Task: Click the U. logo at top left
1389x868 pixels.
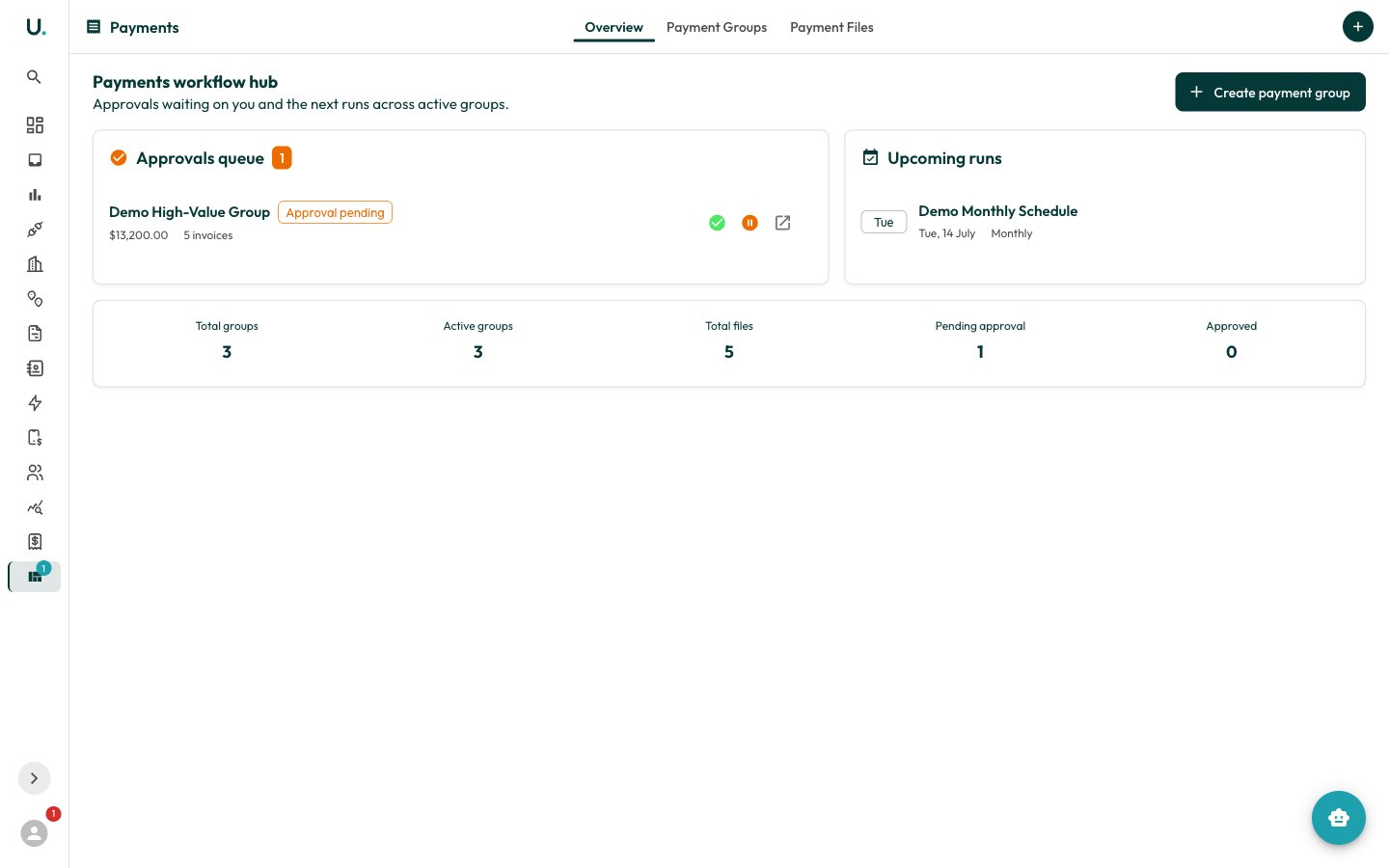Action: click(x=36, y=27)
